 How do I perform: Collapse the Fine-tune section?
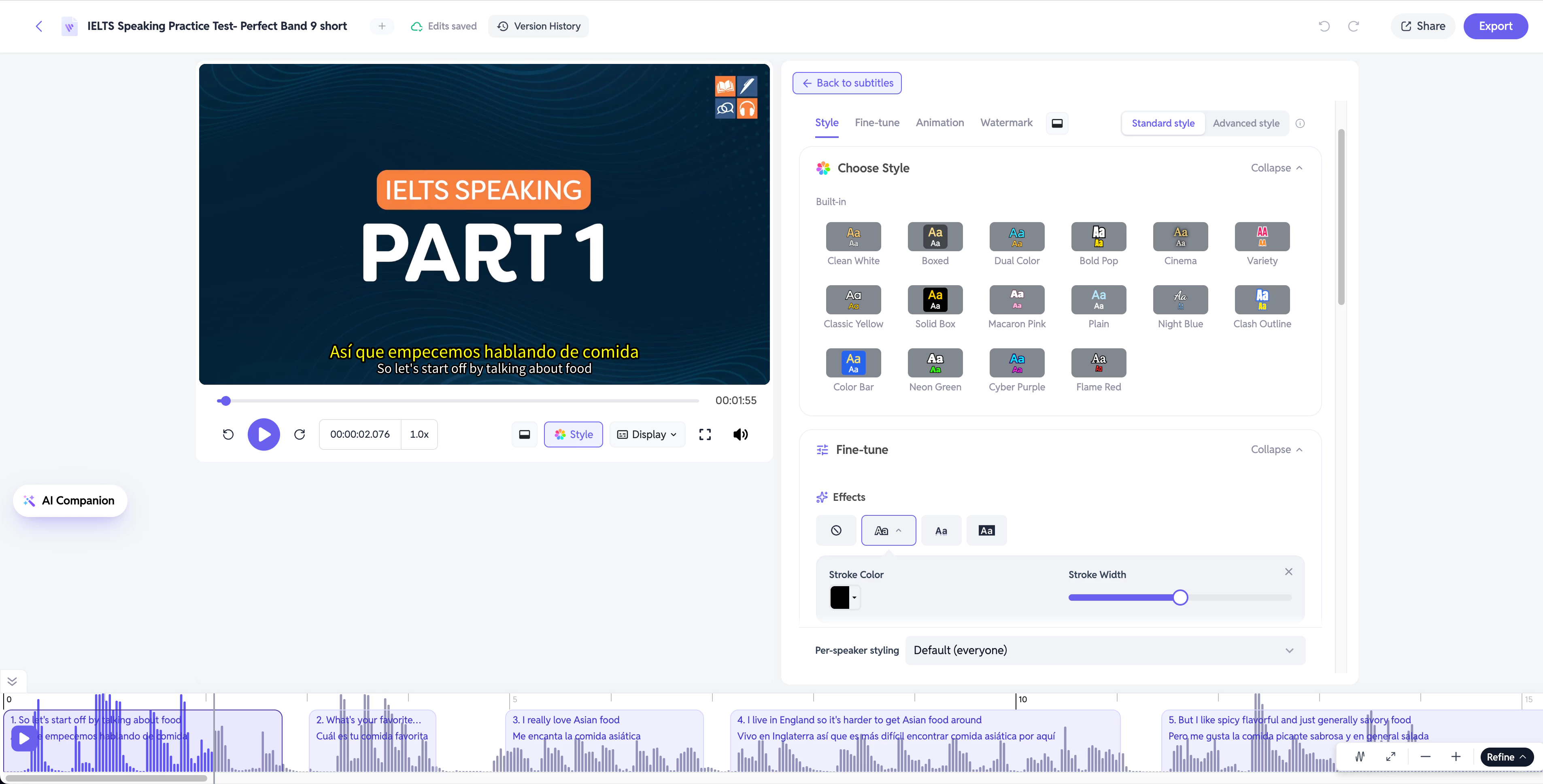pyautogui.click(x=1276, y=449)
